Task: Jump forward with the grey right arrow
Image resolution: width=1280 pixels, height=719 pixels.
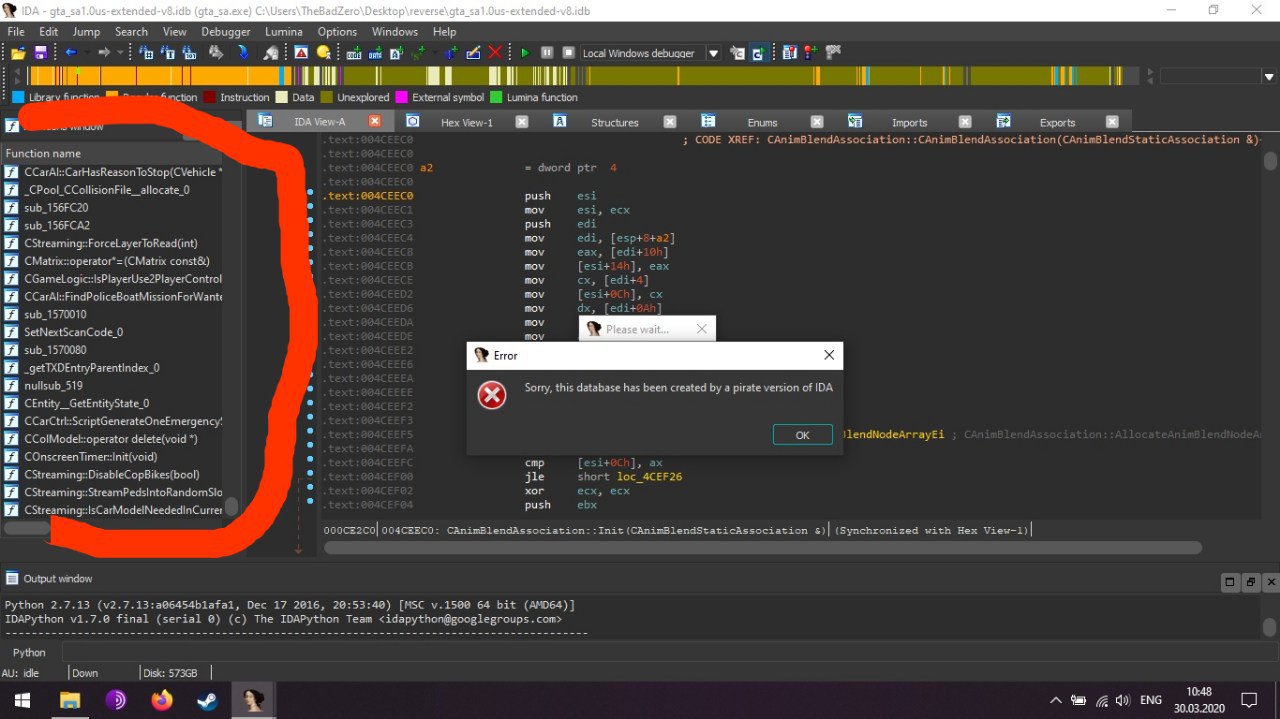Action: point(104,53)
